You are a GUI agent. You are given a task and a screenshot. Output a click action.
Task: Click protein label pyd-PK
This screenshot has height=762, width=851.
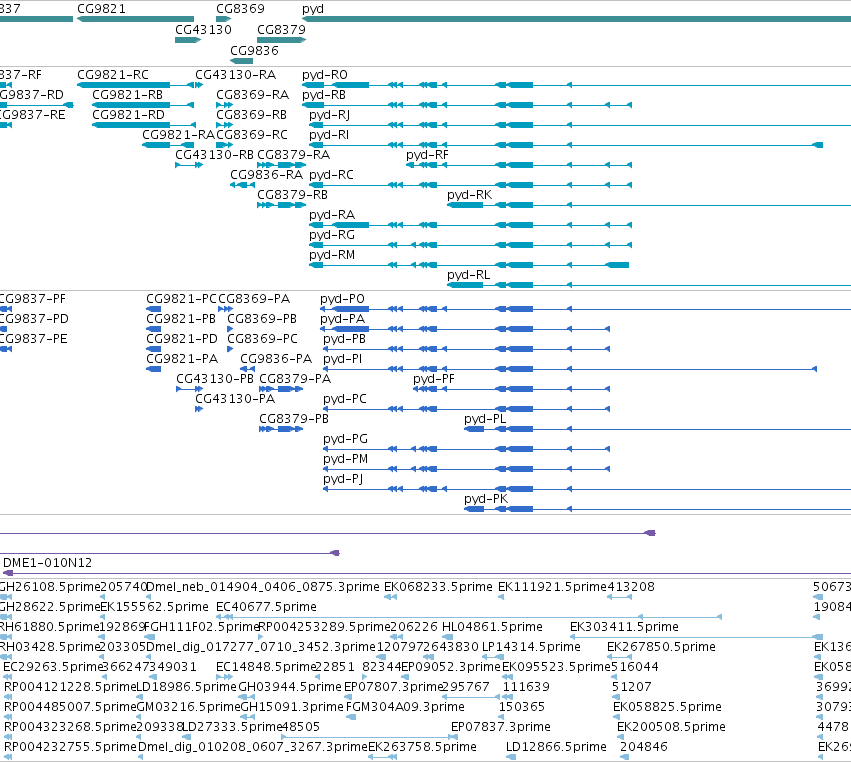pos(486,499)
